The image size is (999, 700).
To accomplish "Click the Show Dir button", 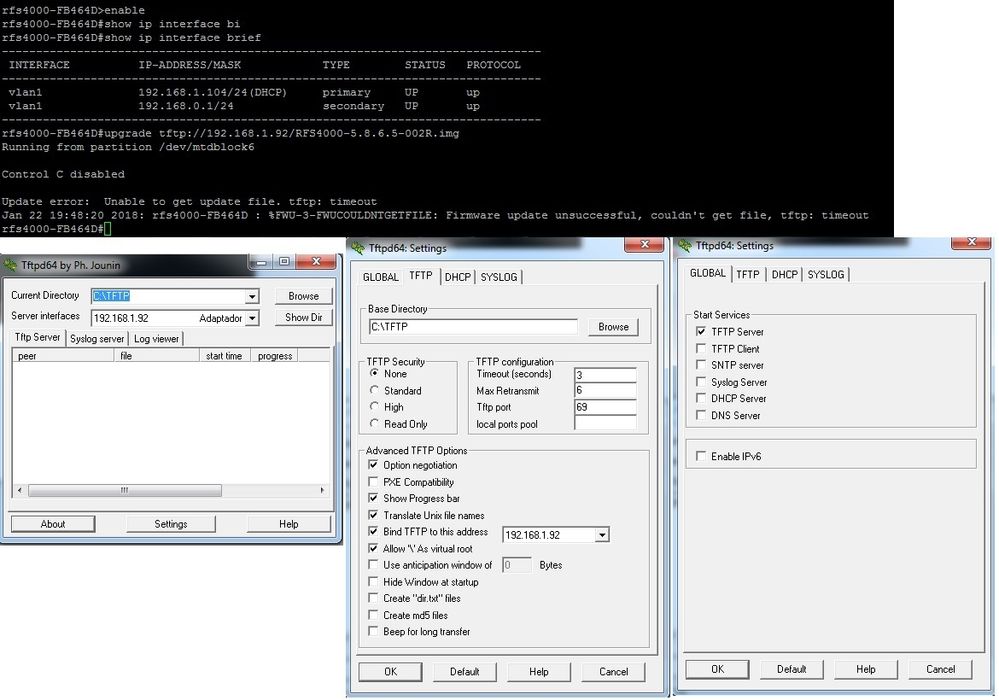I will 303,318.
